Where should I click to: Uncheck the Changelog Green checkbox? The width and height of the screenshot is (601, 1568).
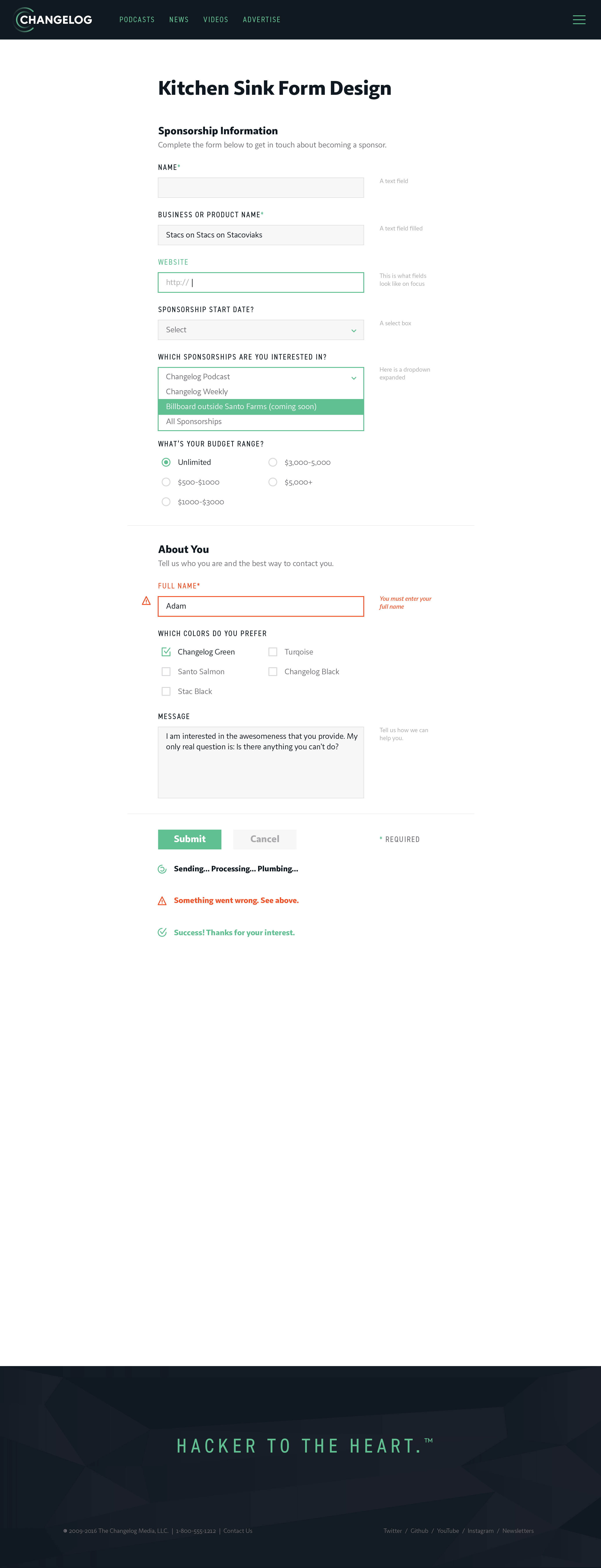pos(166,652)
